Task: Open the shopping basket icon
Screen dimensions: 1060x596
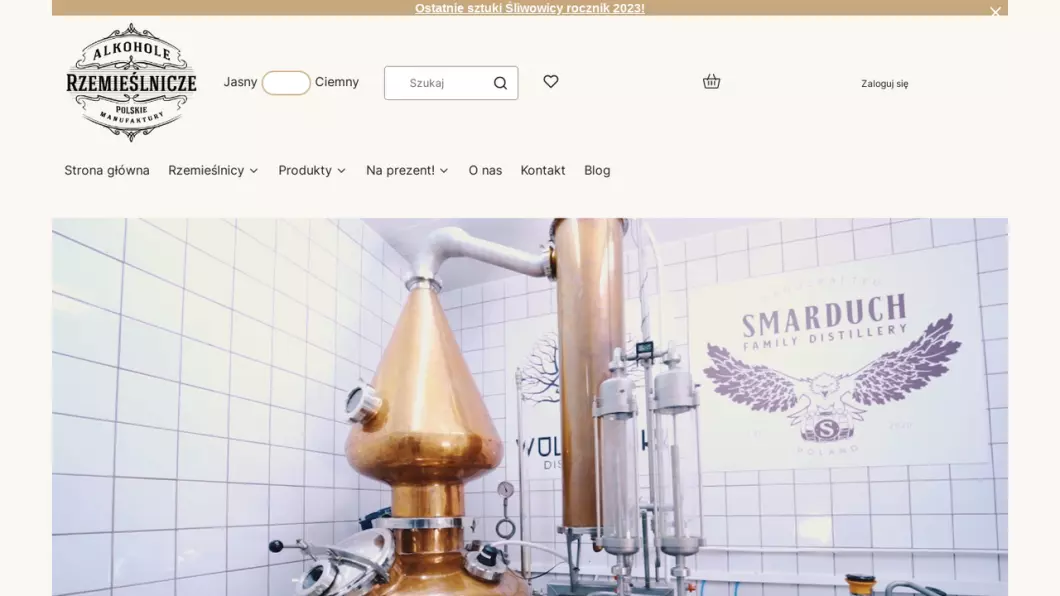Action: (711, 82)
